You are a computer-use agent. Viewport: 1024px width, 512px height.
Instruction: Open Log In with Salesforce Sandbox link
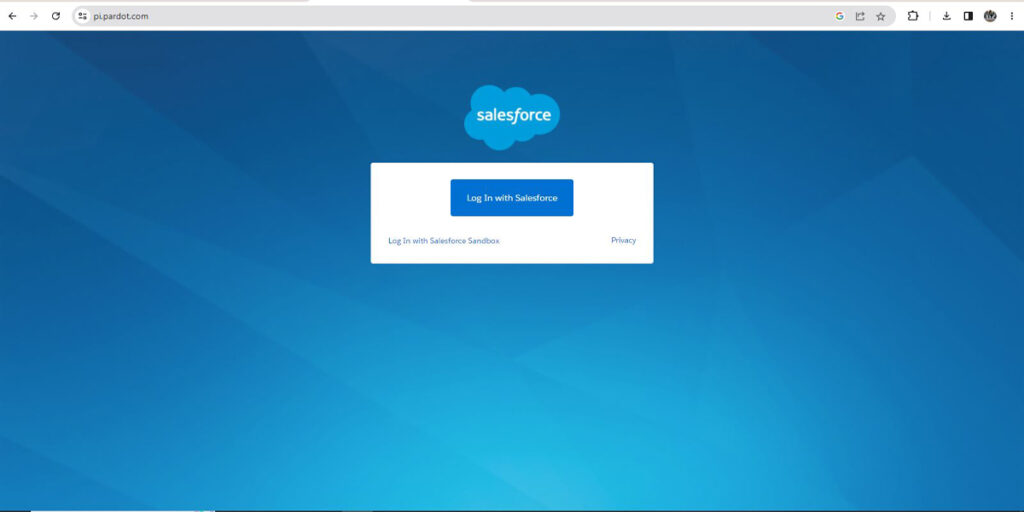(x=444, y=240)
